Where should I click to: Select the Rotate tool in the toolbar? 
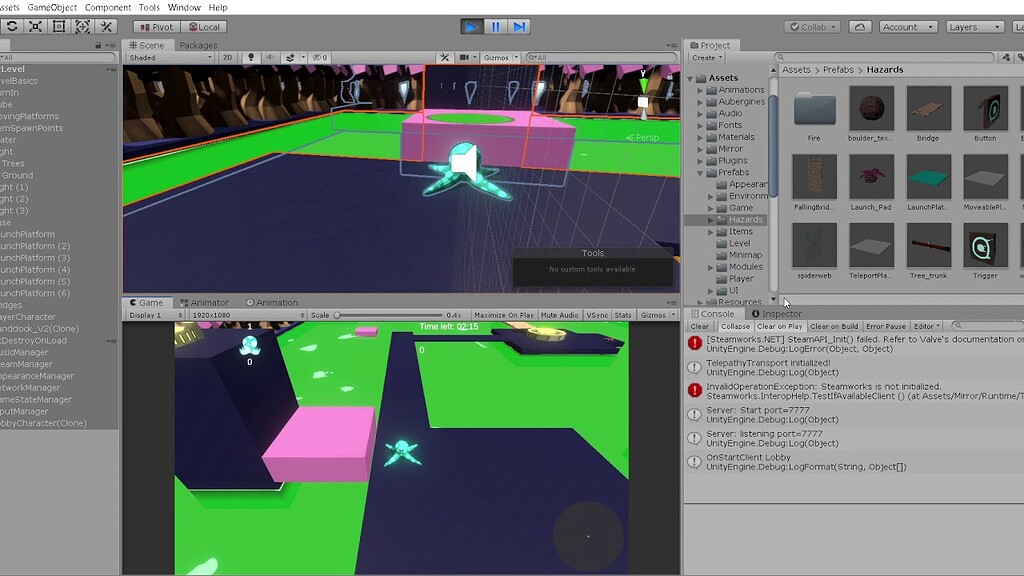(x=12, y=27)
